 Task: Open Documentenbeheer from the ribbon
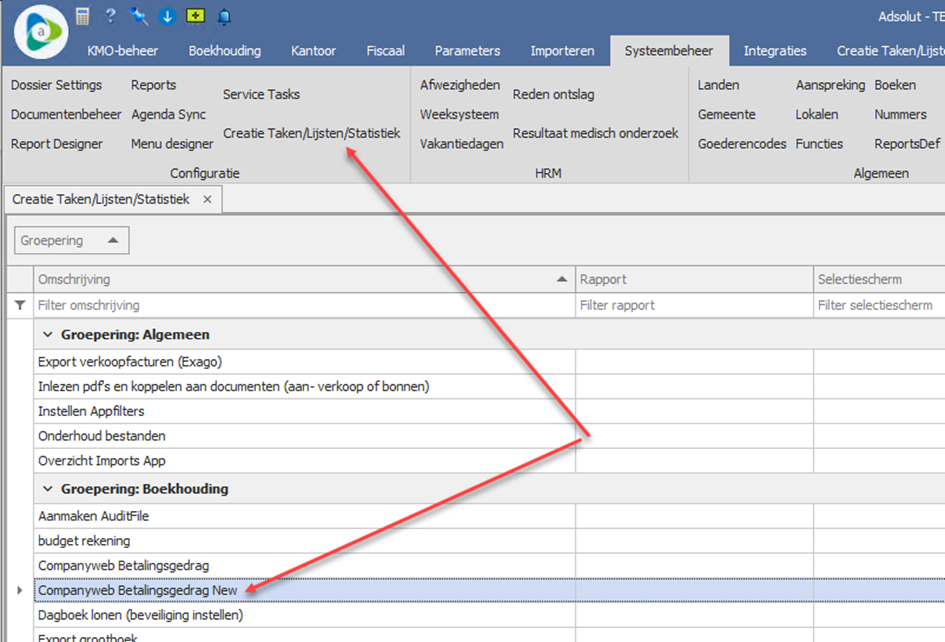pos(66,115)
